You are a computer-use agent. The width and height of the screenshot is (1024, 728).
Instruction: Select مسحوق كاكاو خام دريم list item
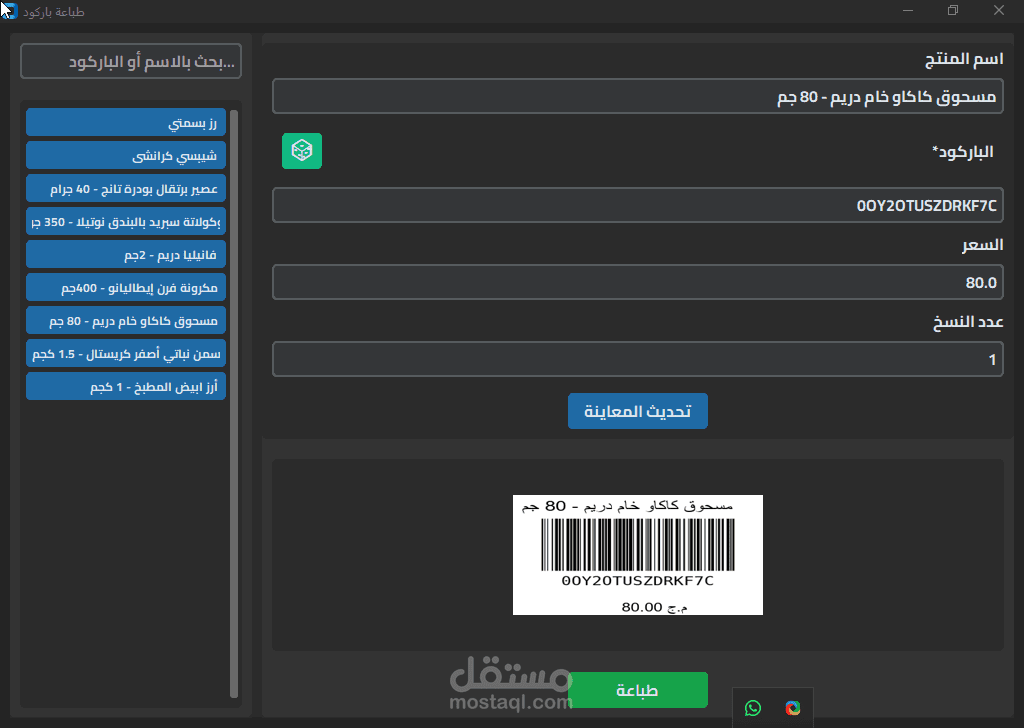126,321
